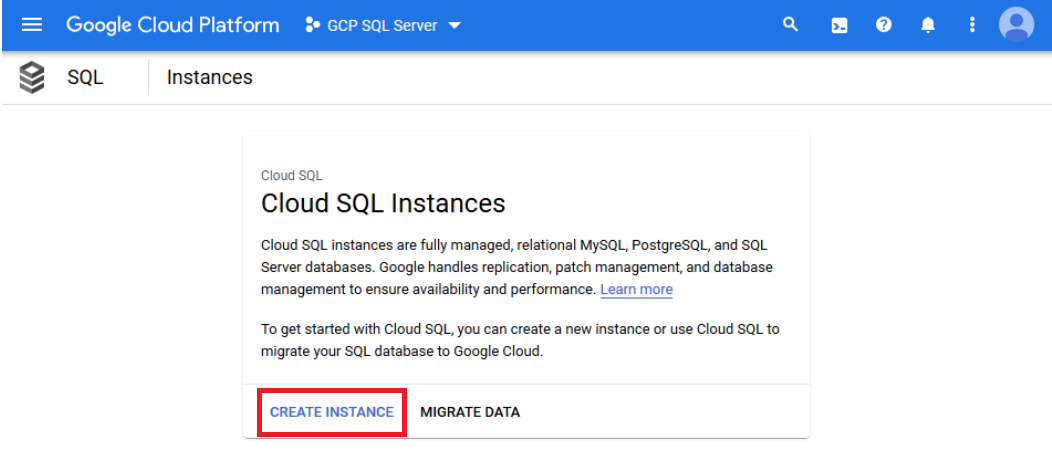Viewport: 1052px width, 472px height.
Task: Click the Google Cloud Platform logo text
Action: [x=172, y=25]
